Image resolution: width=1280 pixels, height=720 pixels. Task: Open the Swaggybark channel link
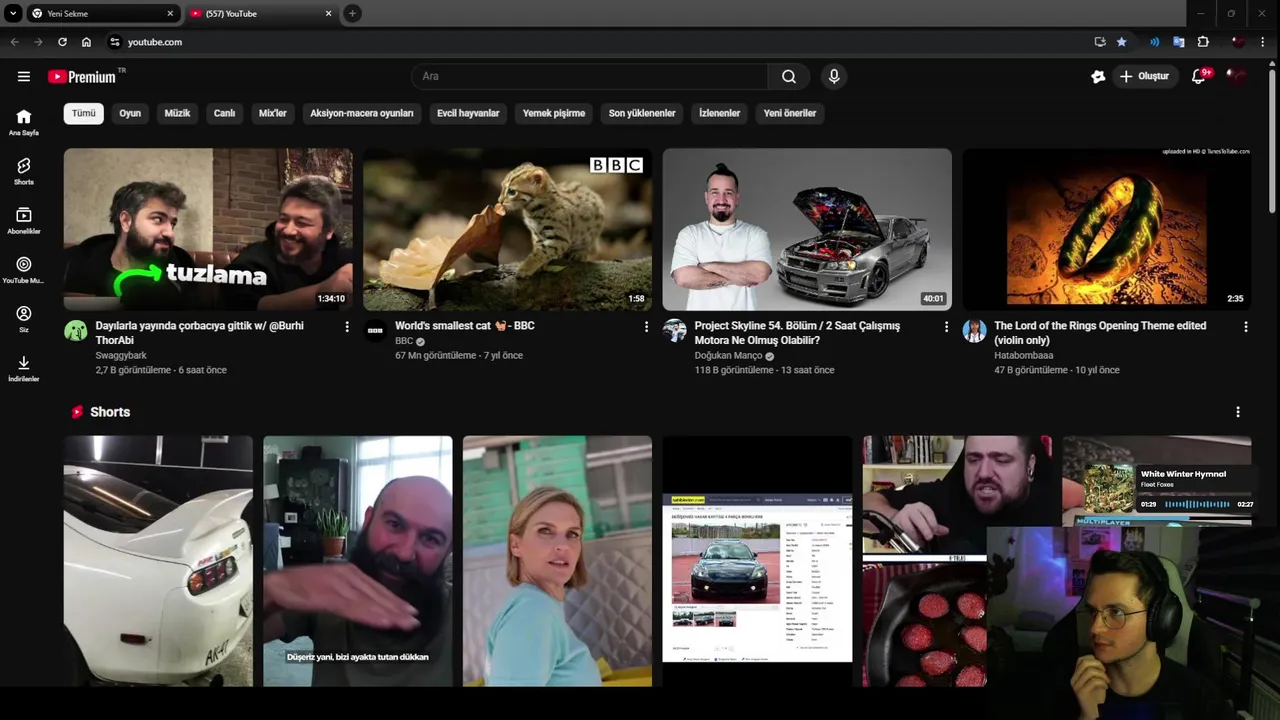click(121, 355)
